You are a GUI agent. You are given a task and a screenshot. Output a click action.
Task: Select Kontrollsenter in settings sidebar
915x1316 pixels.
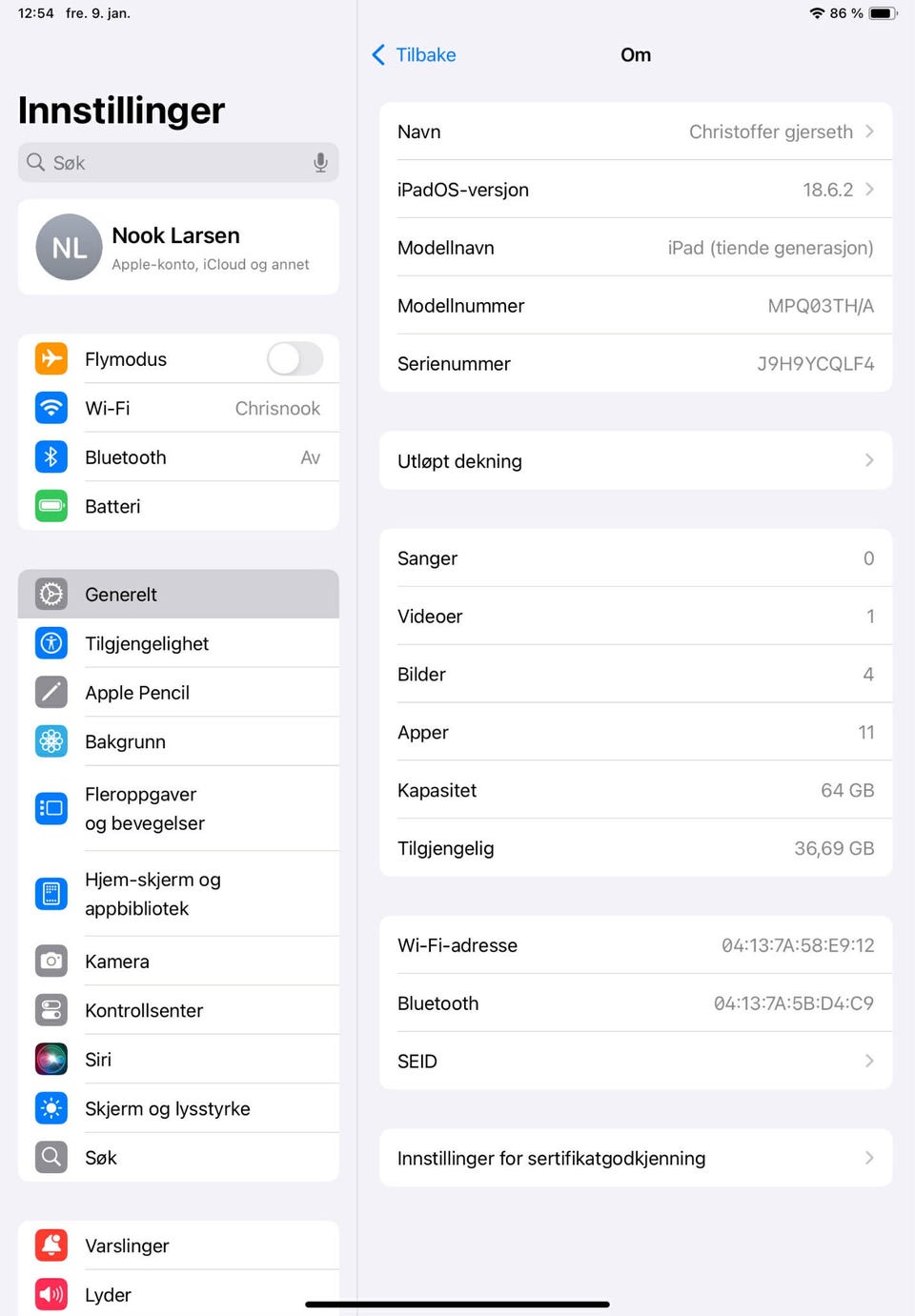pyautogui.click(x=178, y=1010)
